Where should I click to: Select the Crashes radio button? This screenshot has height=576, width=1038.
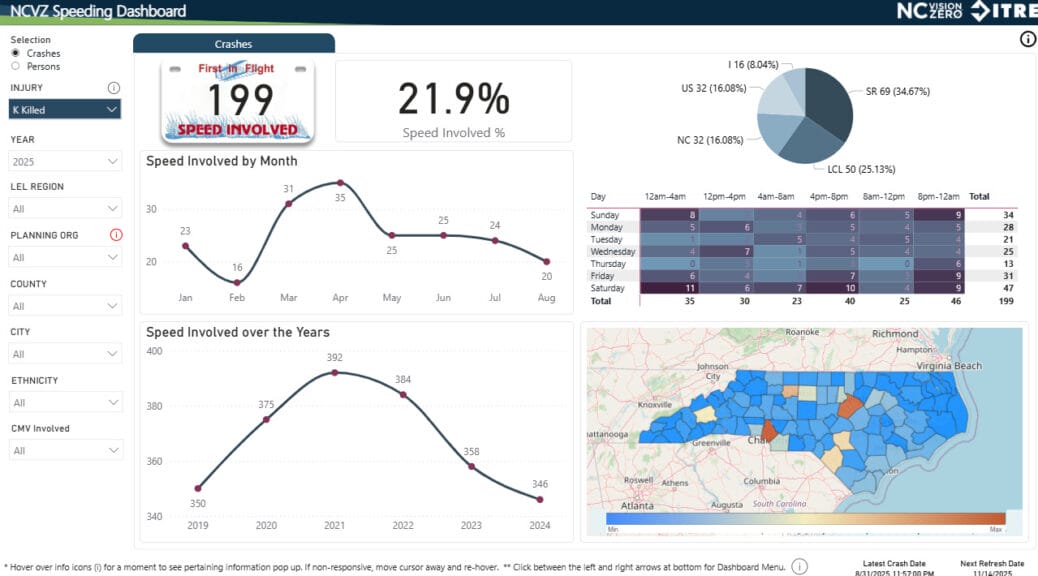click(x=15, y=53)
